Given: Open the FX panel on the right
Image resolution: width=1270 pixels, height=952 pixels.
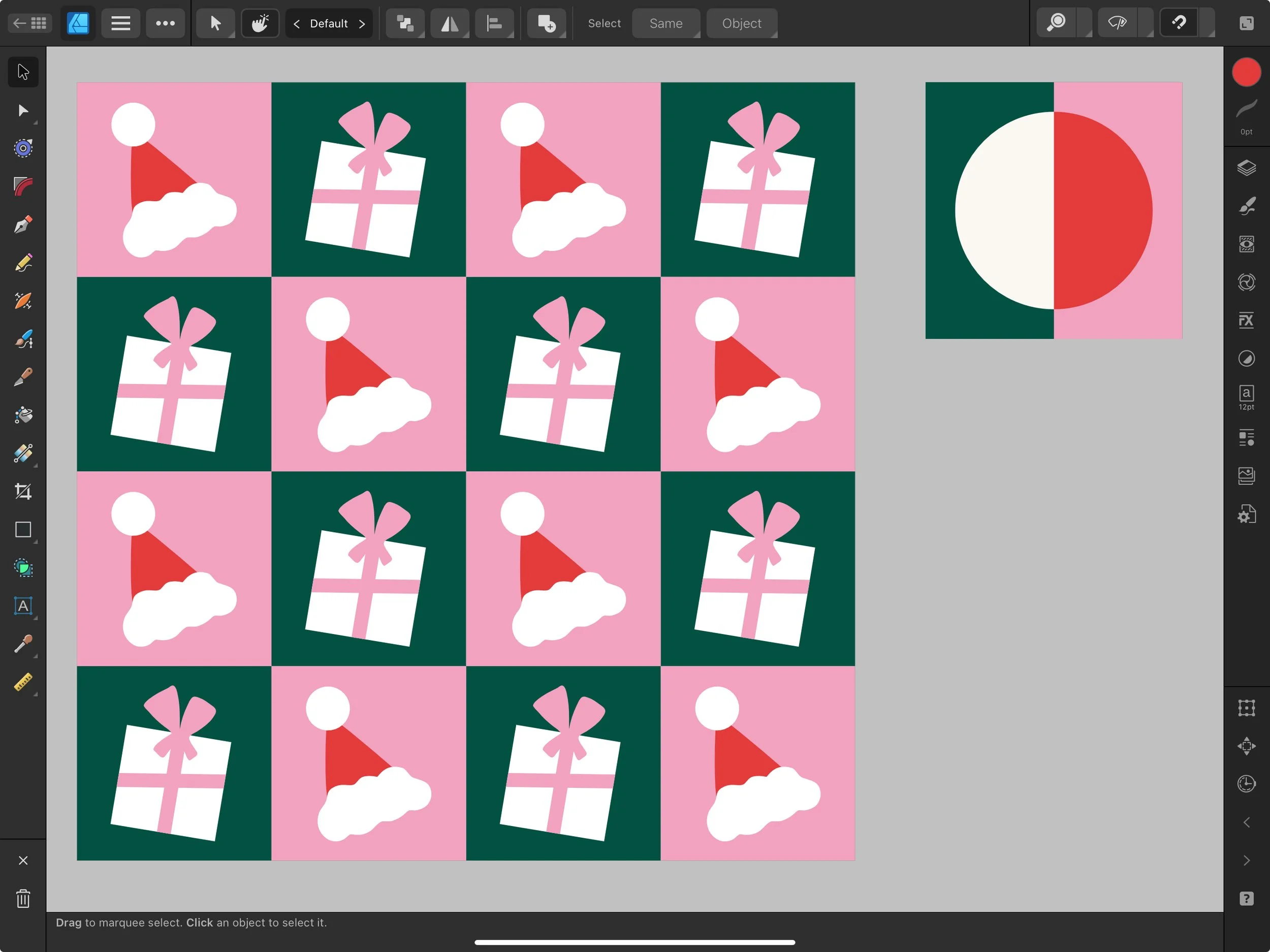Looking at the screenshot, I should pos(1247,320).
